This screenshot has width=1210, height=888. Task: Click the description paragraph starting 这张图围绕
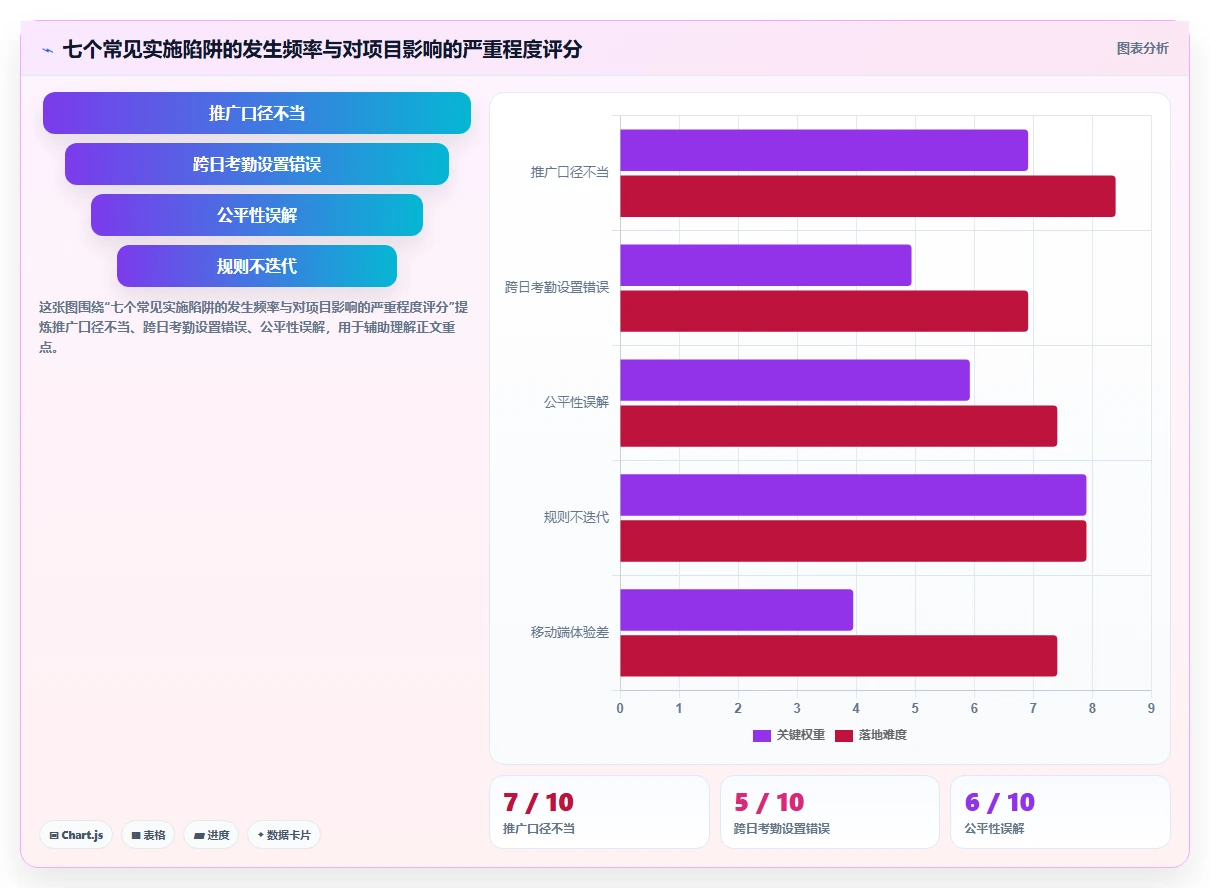click(x=253, y=327)
